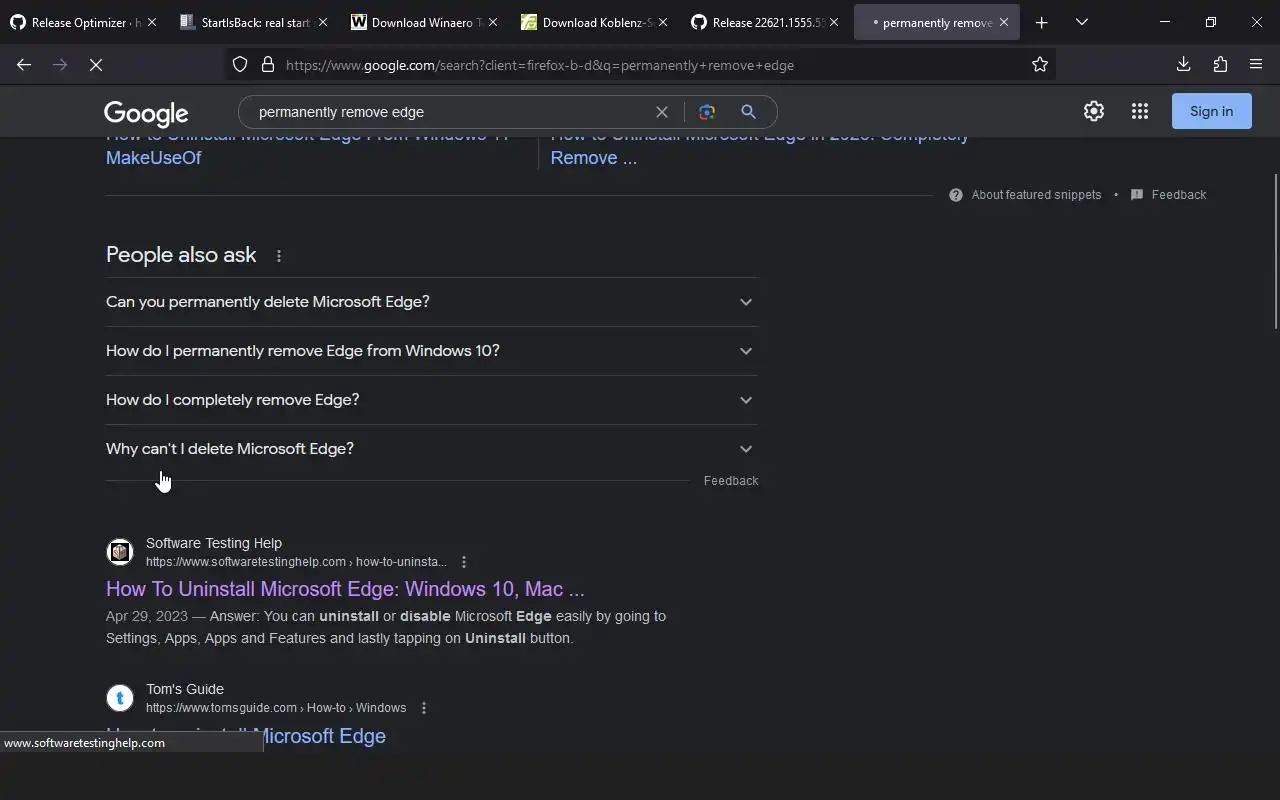Open Google apps grid
The width and height of the screenshot is (1280, 800).
click(1140, 111)
